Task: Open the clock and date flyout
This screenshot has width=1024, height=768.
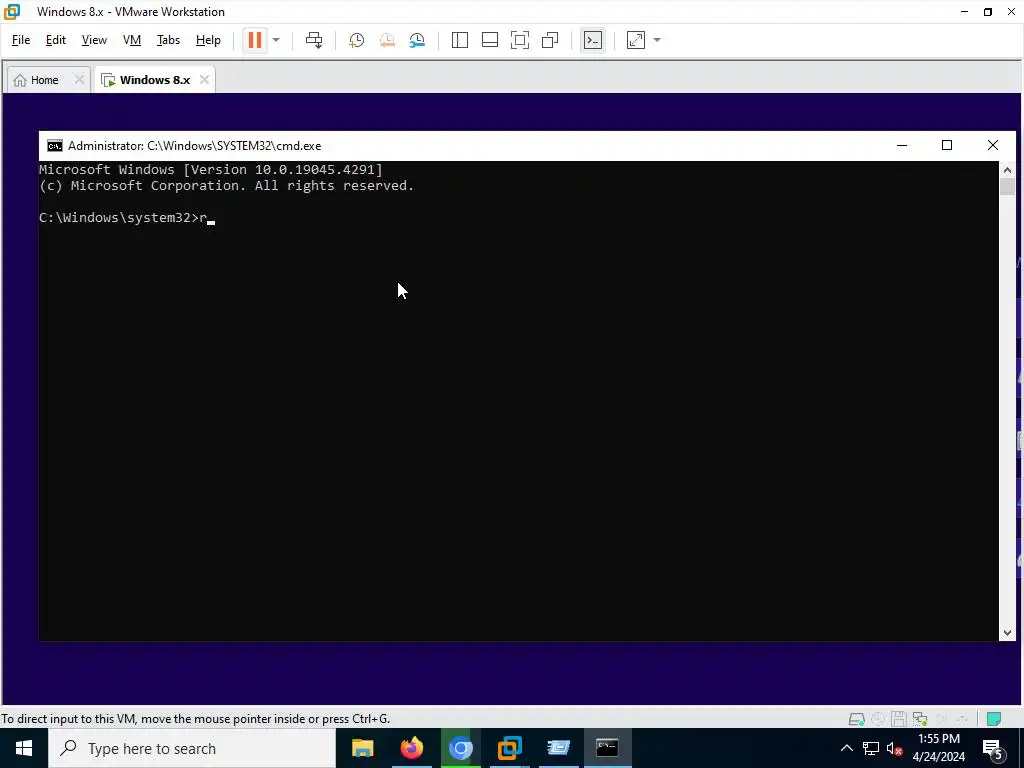Action: (x=939, y=748)
